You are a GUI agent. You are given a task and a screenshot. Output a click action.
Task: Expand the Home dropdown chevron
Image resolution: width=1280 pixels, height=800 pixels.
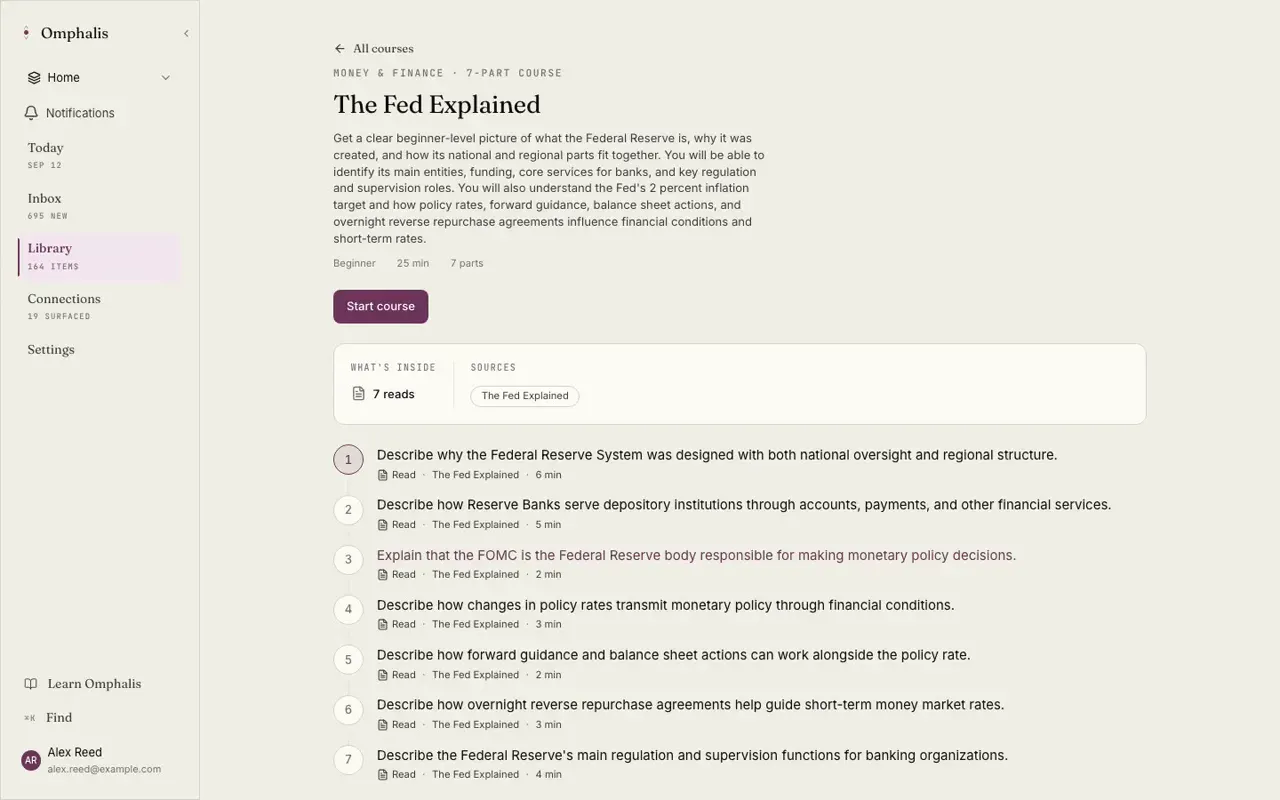click(x=166, y=77)
